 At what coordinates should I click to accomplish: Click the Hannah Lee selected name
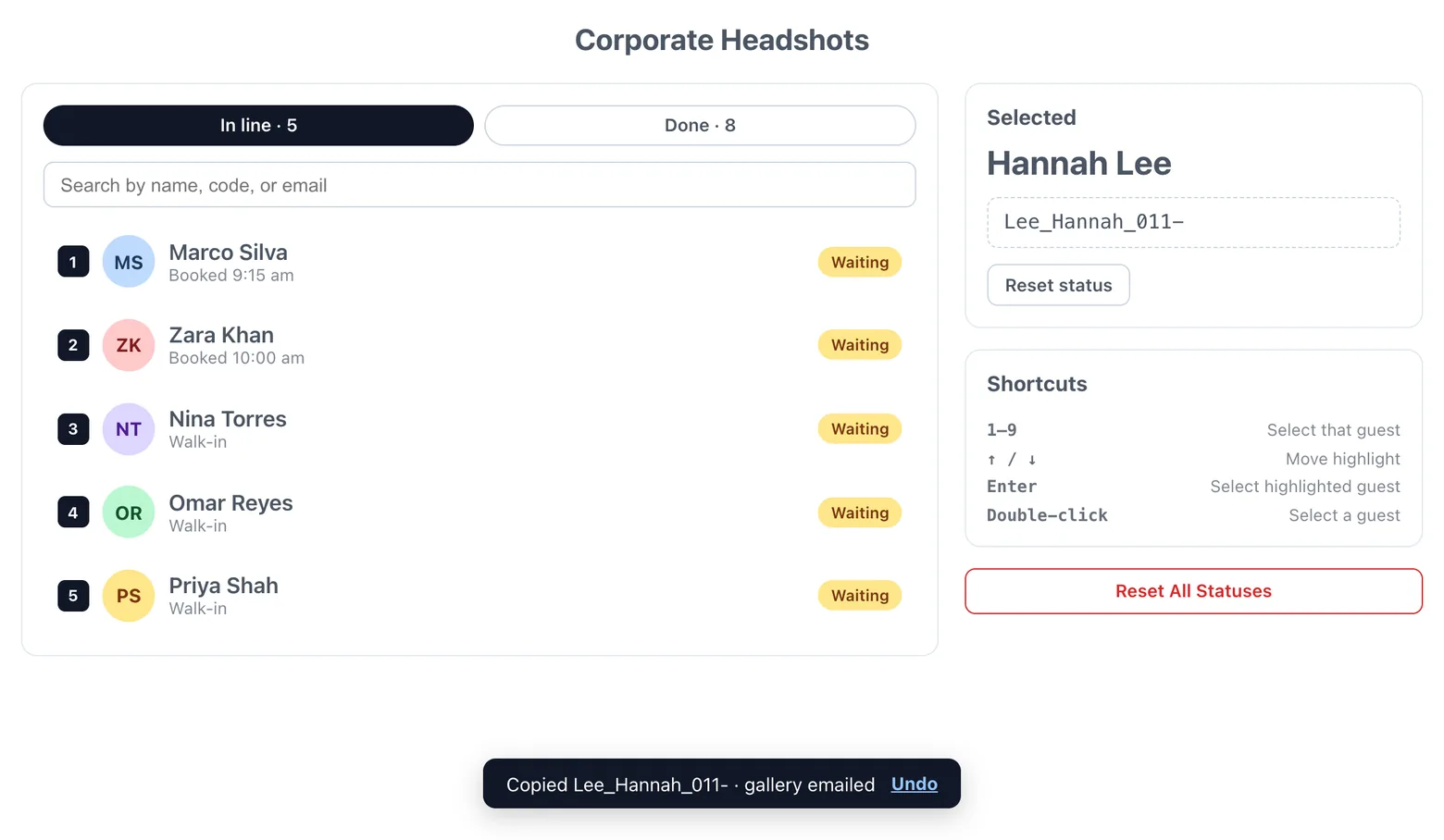[1079, 164]
